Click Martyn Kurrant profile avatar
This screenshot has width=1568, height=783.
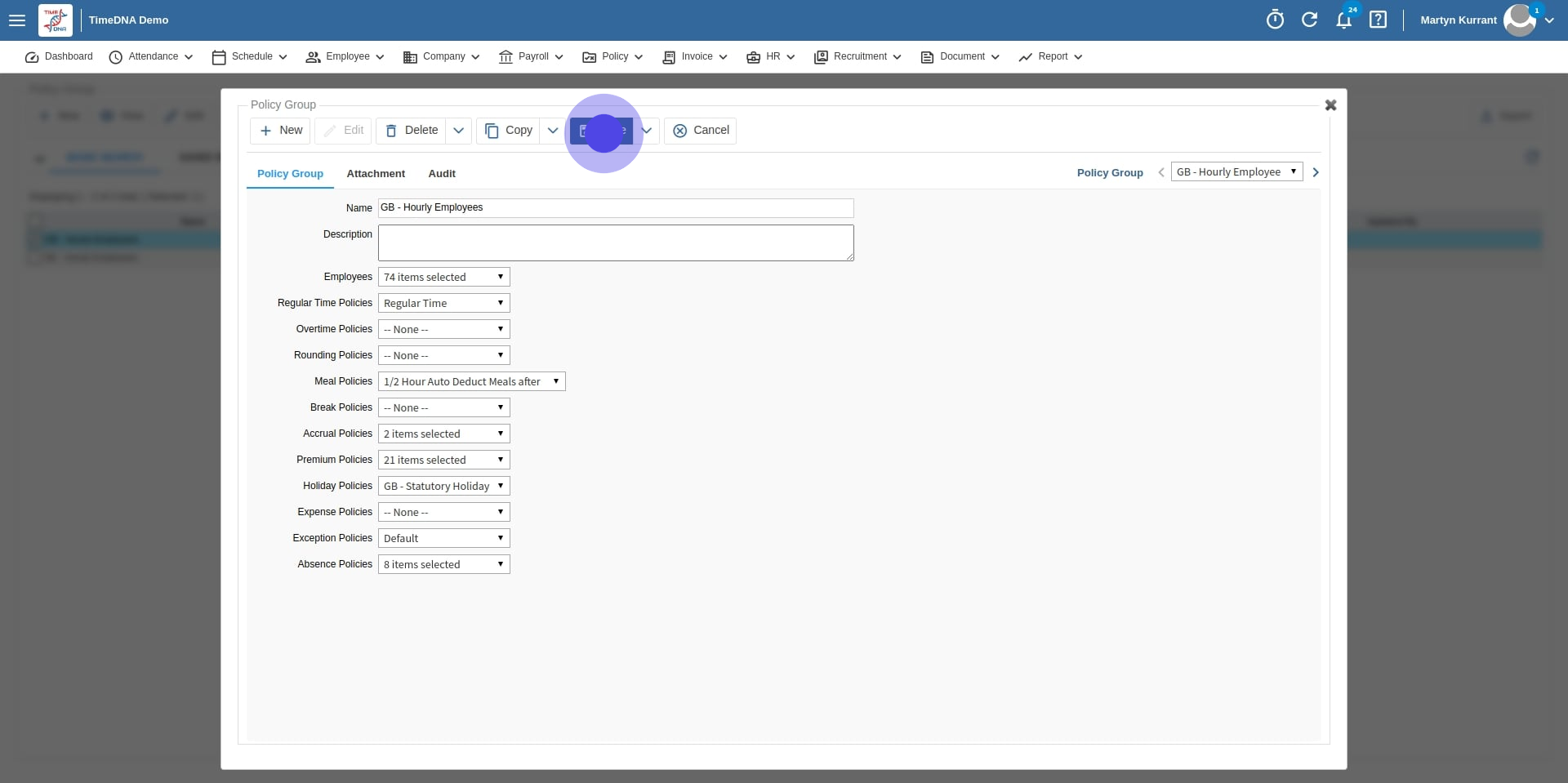tap(1519, 20)
